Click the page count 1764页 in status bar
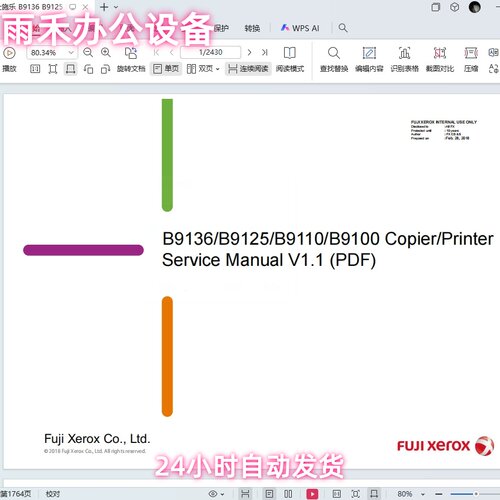The height and width of the screenshot is (500, 500). pyautogui.click(x=15, y=494)
